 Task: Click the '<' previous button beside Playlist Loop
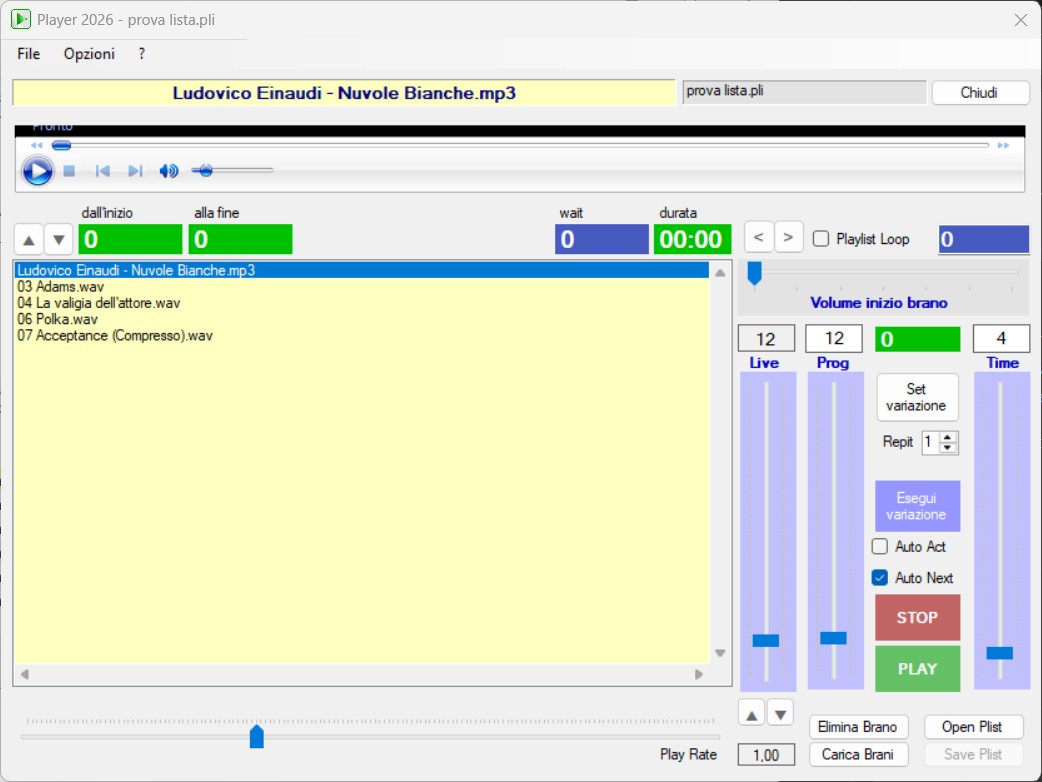point(758,237)
